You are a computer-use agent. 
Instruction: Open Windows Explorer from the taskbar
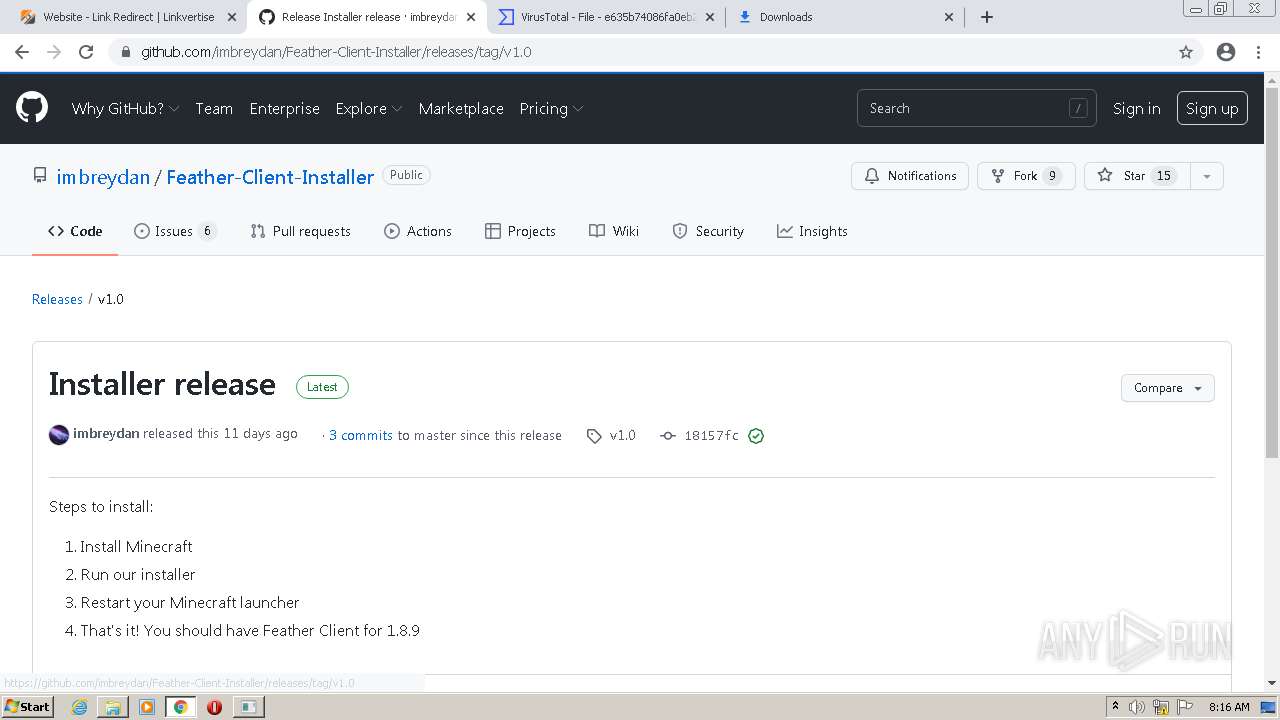pyautogui.click(x=113, y=707)
